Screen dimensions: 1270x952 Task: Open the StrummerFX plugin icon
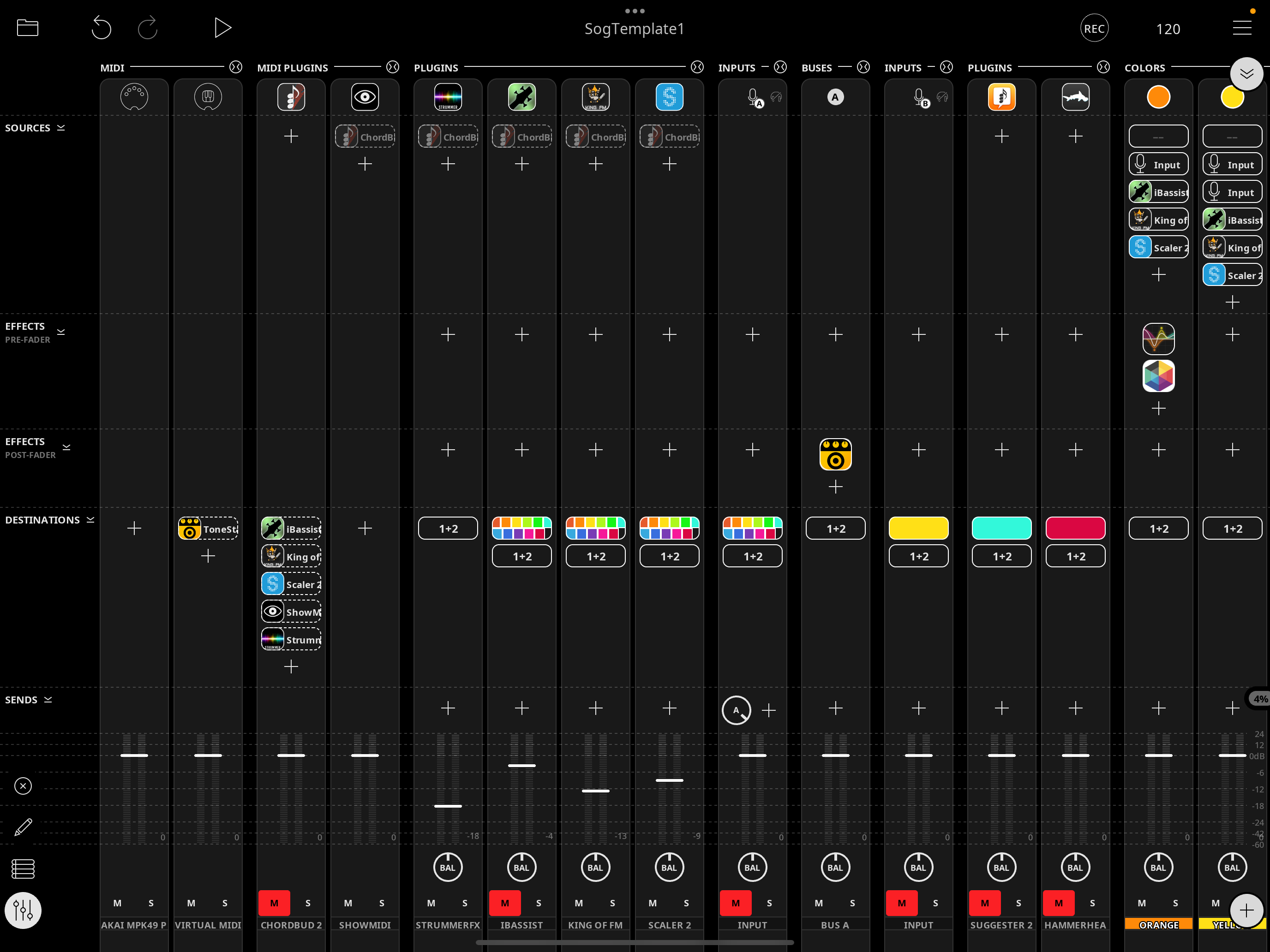click(x=448, y=97)
